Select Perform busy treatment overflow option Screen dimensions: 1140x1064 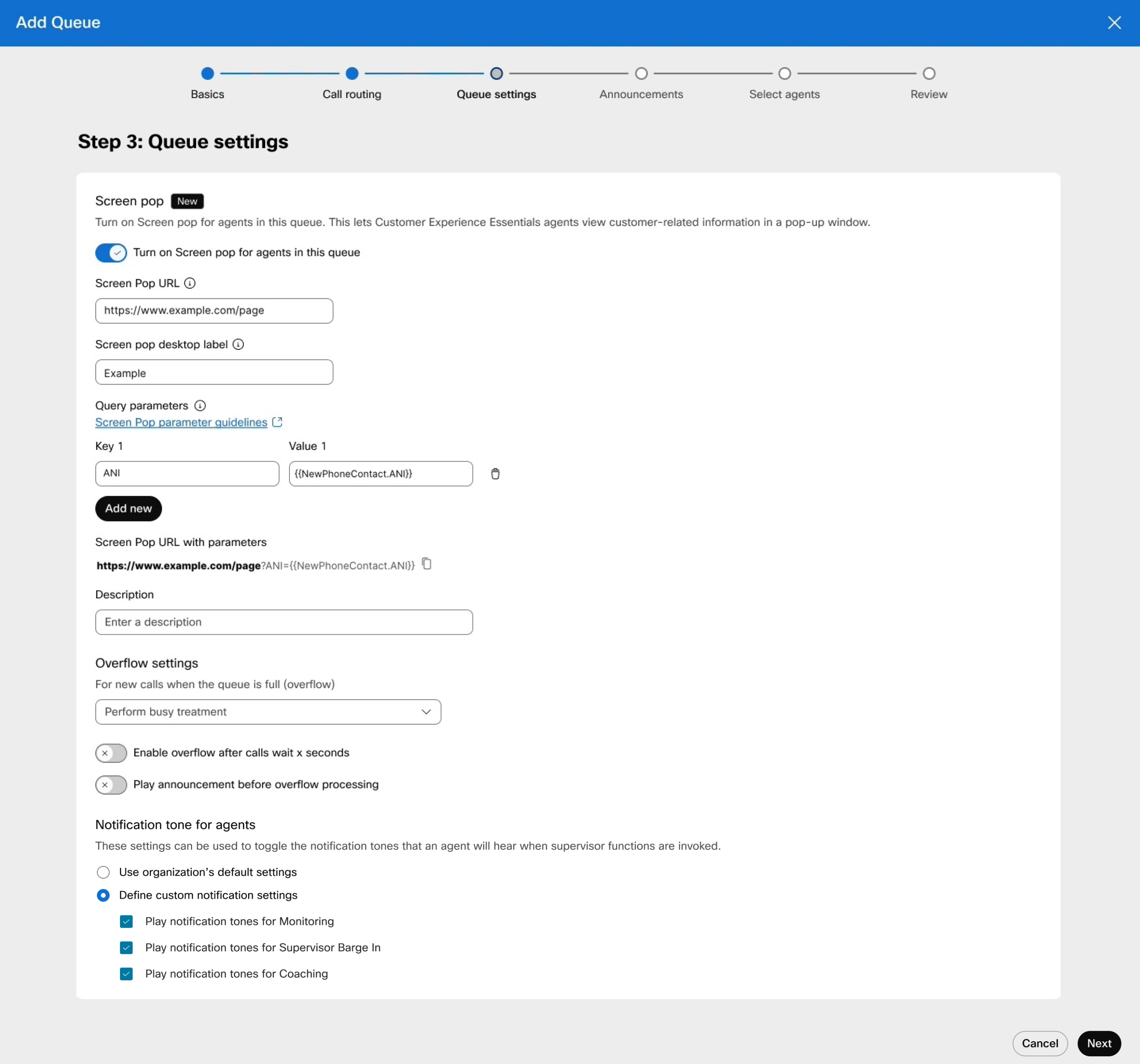point(267,711)
